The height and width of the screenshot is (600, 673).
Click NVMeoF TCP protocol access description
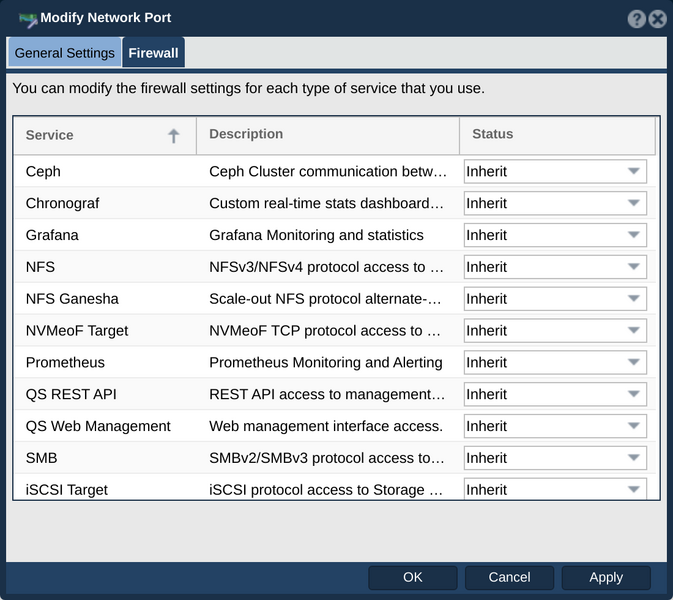click(x=324, y=330)
